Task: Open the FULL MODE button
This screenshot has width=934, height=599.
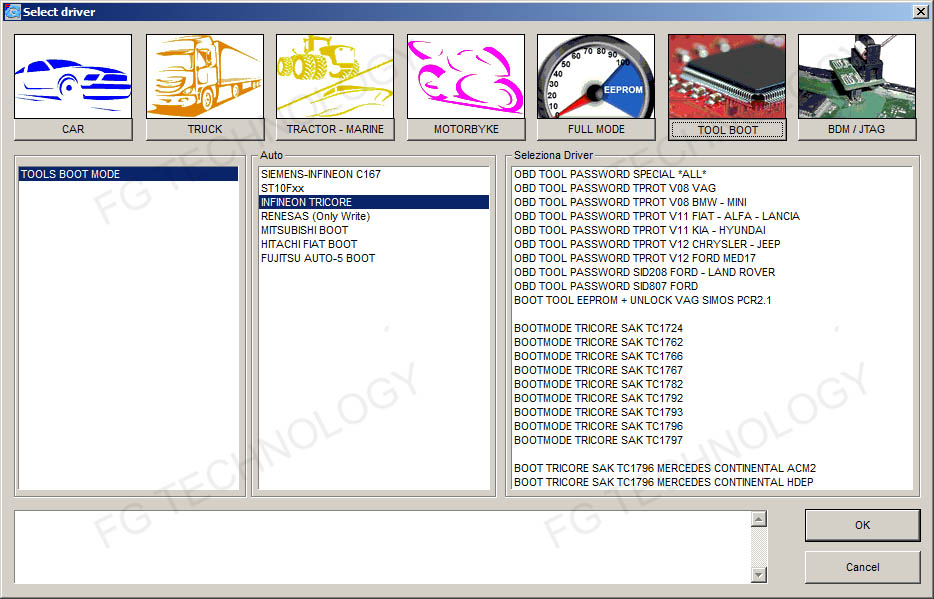Action: click(x=596, y=129)
